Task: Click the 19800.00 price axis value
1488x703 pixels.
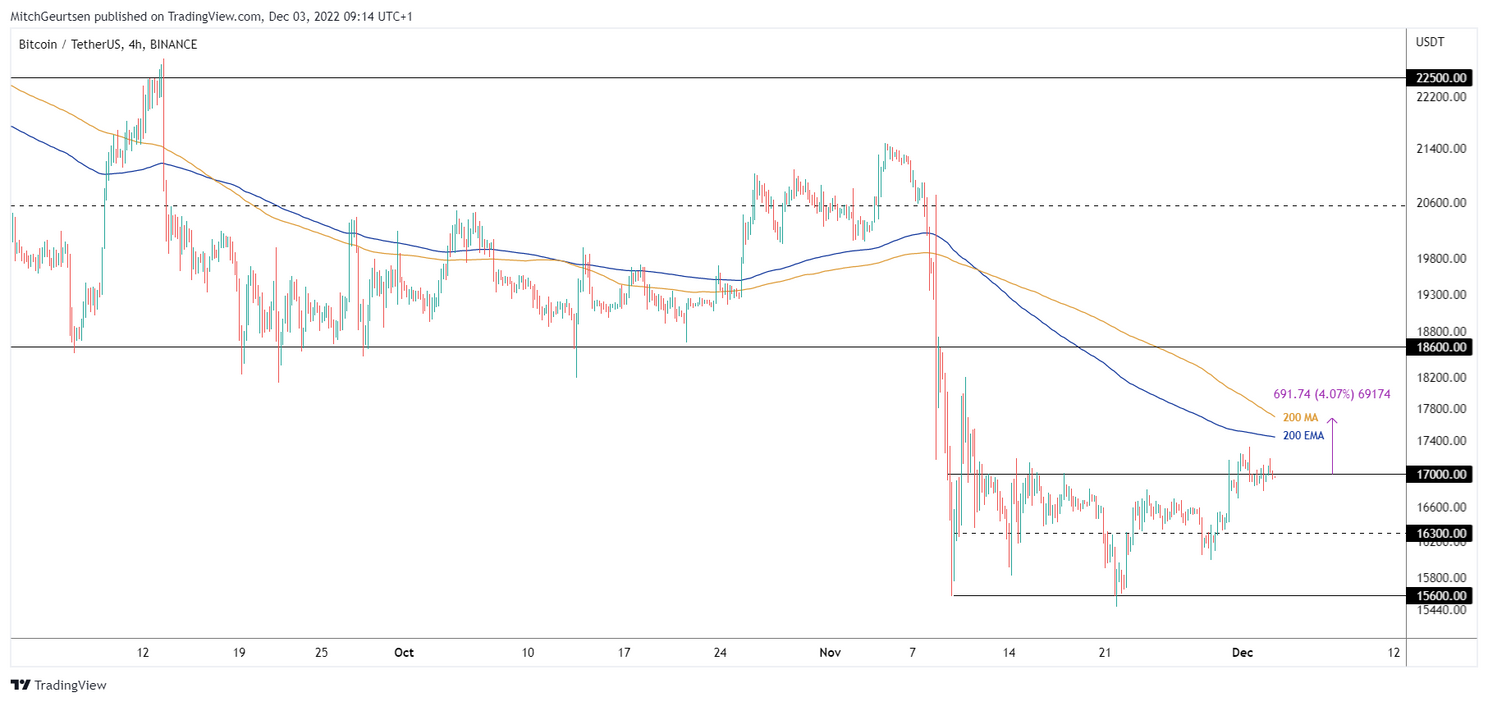Action: click(x=1441, y=259)
